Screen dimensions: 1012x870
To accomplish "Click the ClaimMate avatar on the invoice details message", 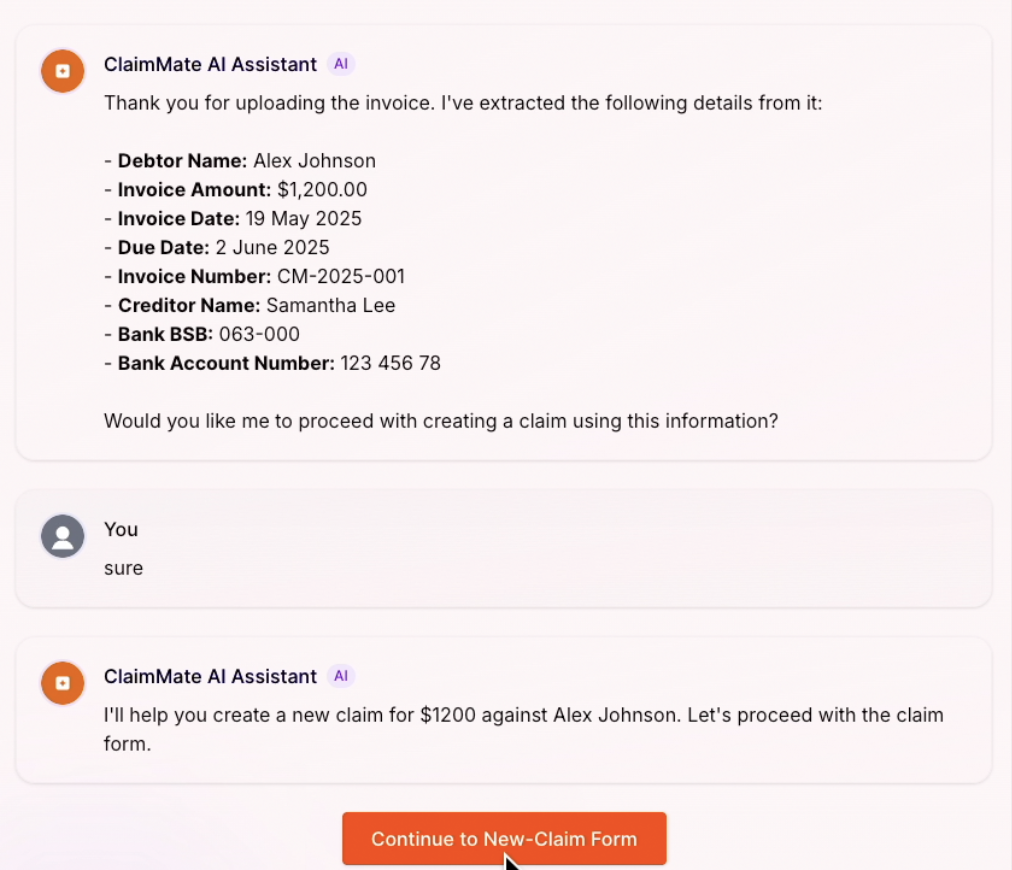I will 63,71.
